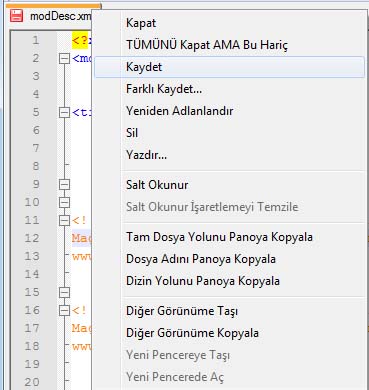Switch to the modDesc.xml tab
369x390 pixels.
pos(53,16)
